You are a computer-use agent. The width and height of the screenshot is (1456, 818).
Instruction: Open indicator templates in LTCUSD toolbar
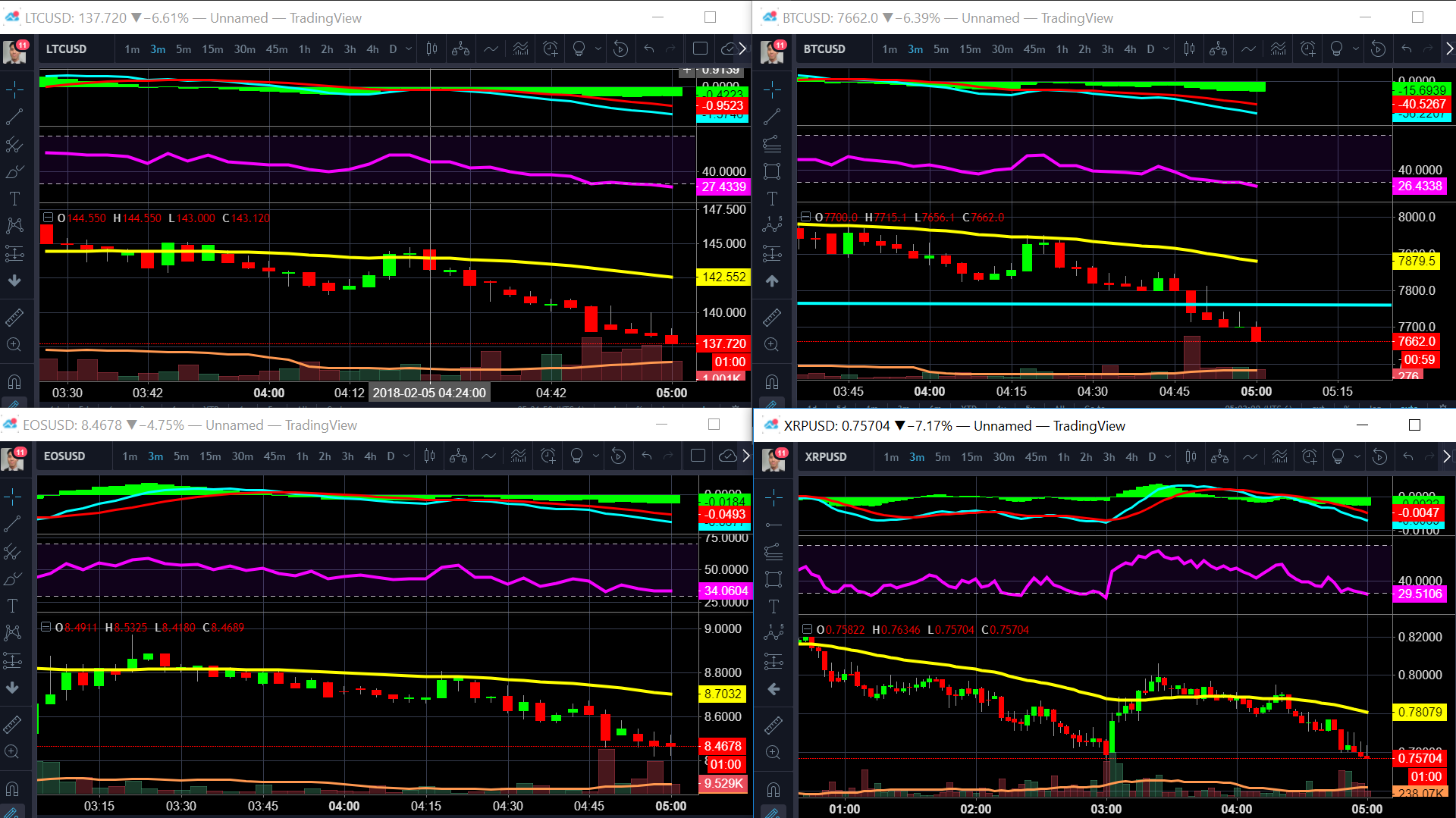click(x=520, y=49)
